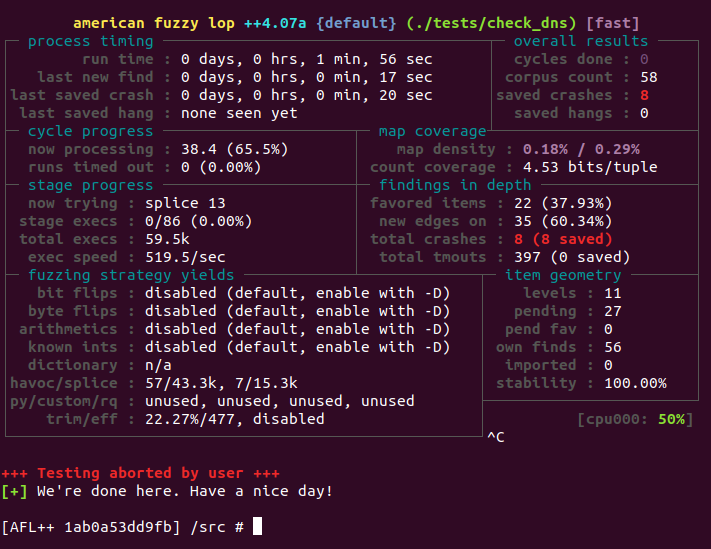Click the favored items value '22 (37.93%)'
Viewport: 711px width, 549px height.
pos(563,203)
